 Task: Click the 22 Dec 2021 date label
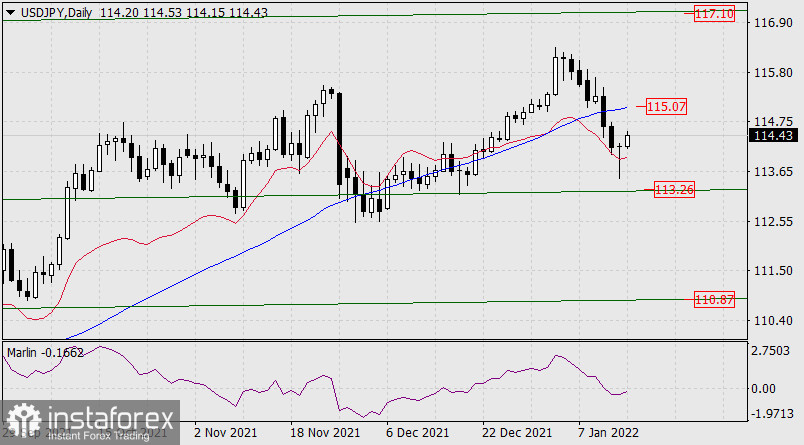517,432
